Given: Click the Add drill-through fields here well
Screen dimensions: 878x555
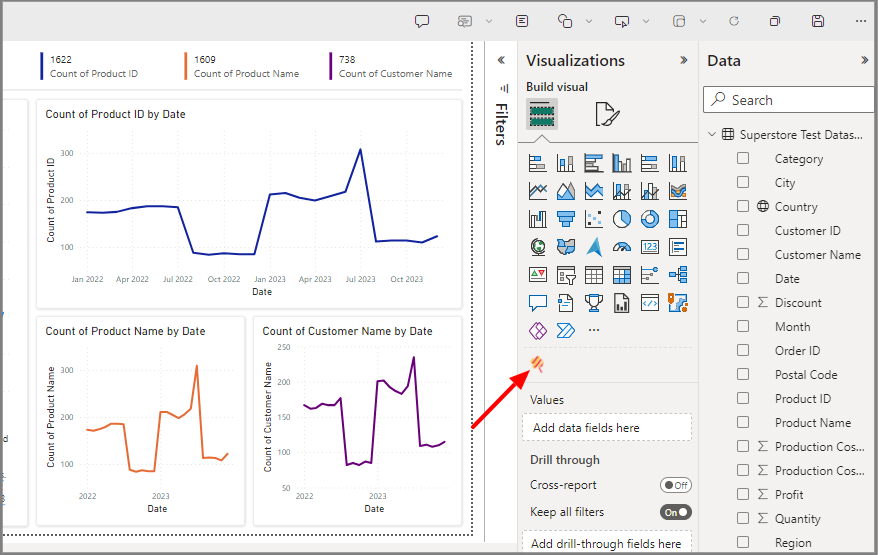Looking at the screenshot, I should pyautogui.click(x=607, y=543).
